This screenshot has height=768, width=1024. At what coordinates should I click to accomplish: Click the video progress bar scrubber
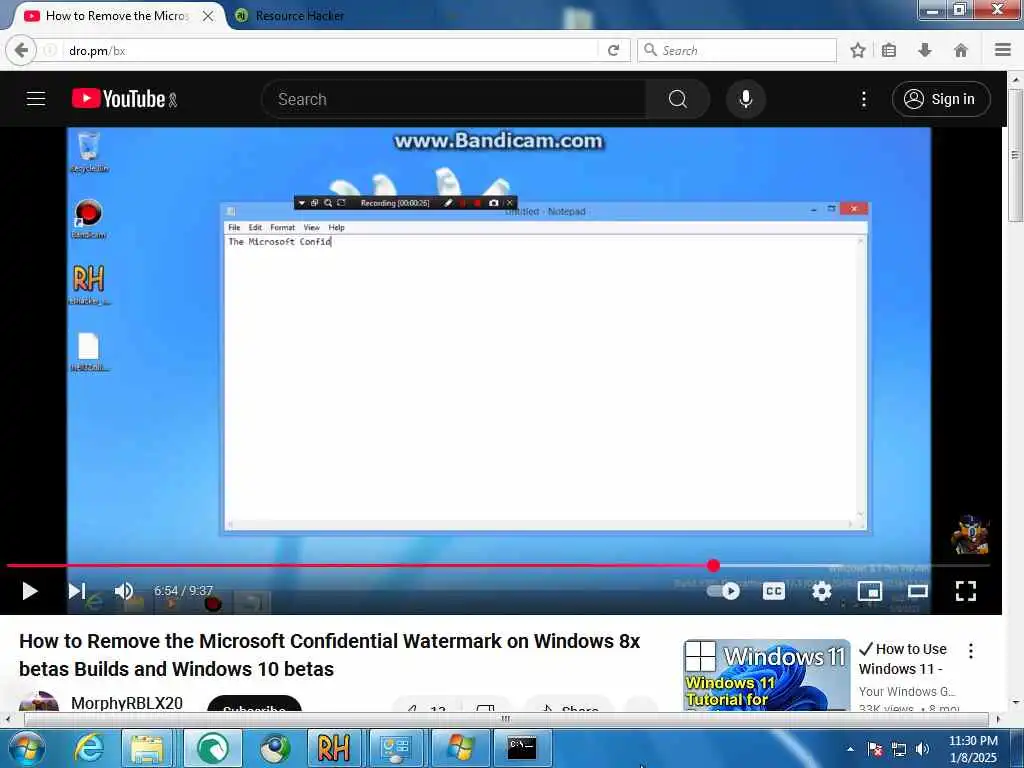pos(713,566)
